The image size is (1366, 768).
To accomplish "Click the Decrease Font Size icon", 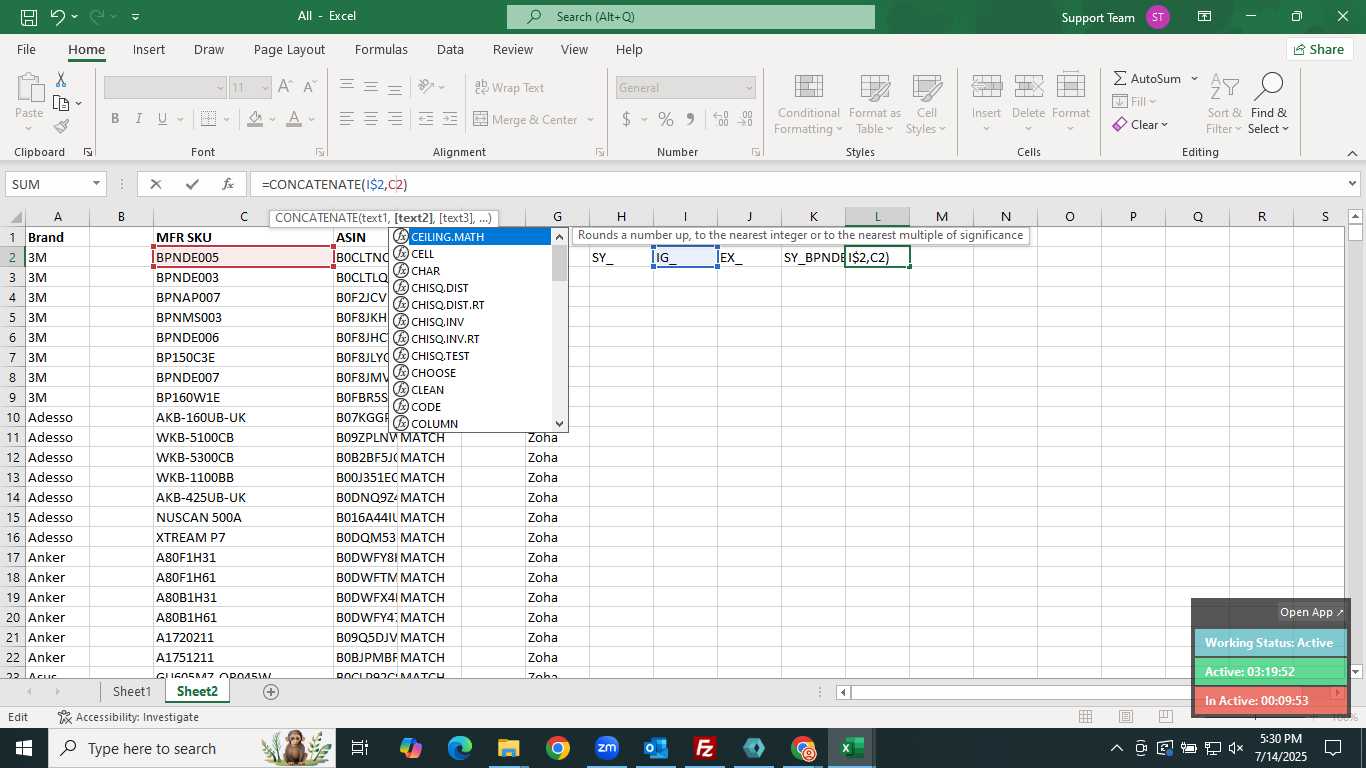I will click(x=309, y=87).
